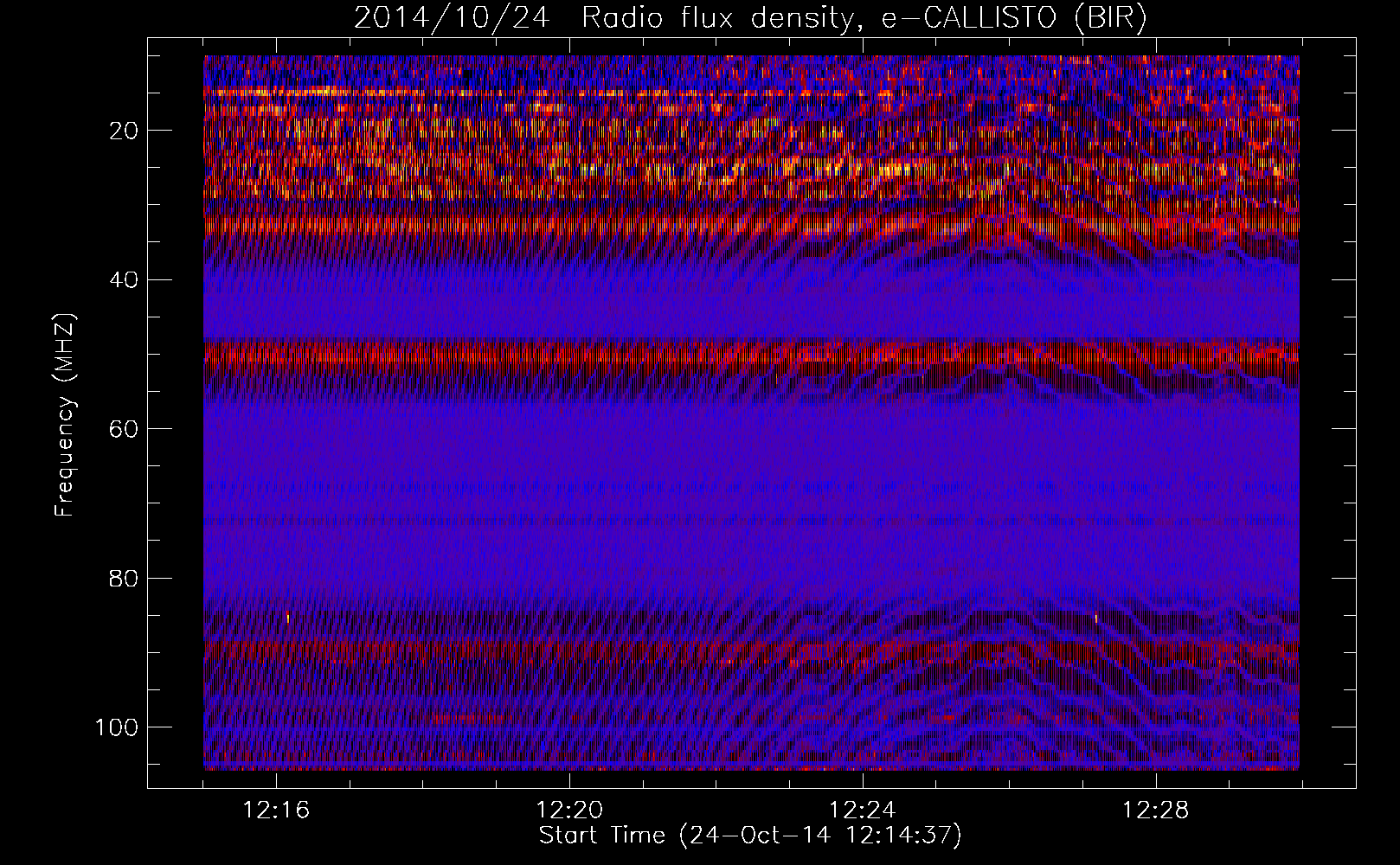Click the 'Start Time (24-Oct-14 12:14:37)' label
This screenshot has height=865, width=1400.
pos(750,836)
